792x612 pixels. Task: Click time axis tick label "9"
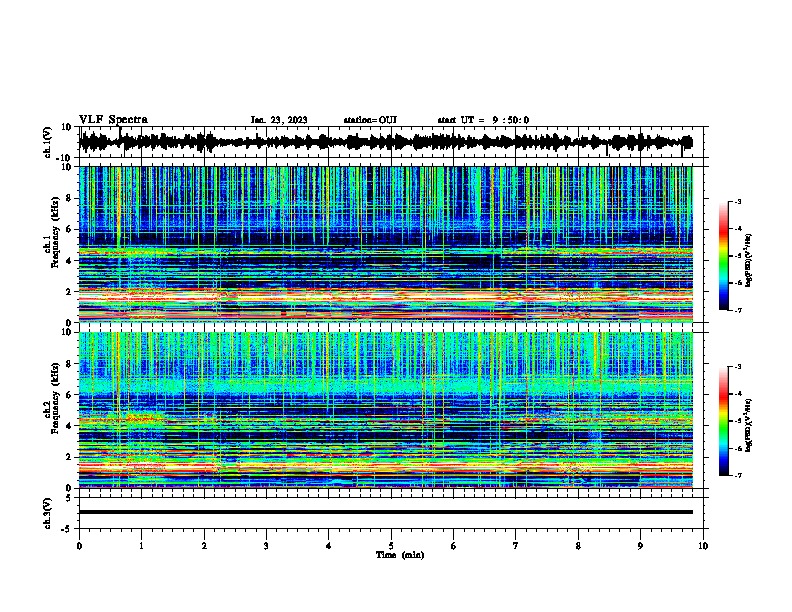[640, 546]
